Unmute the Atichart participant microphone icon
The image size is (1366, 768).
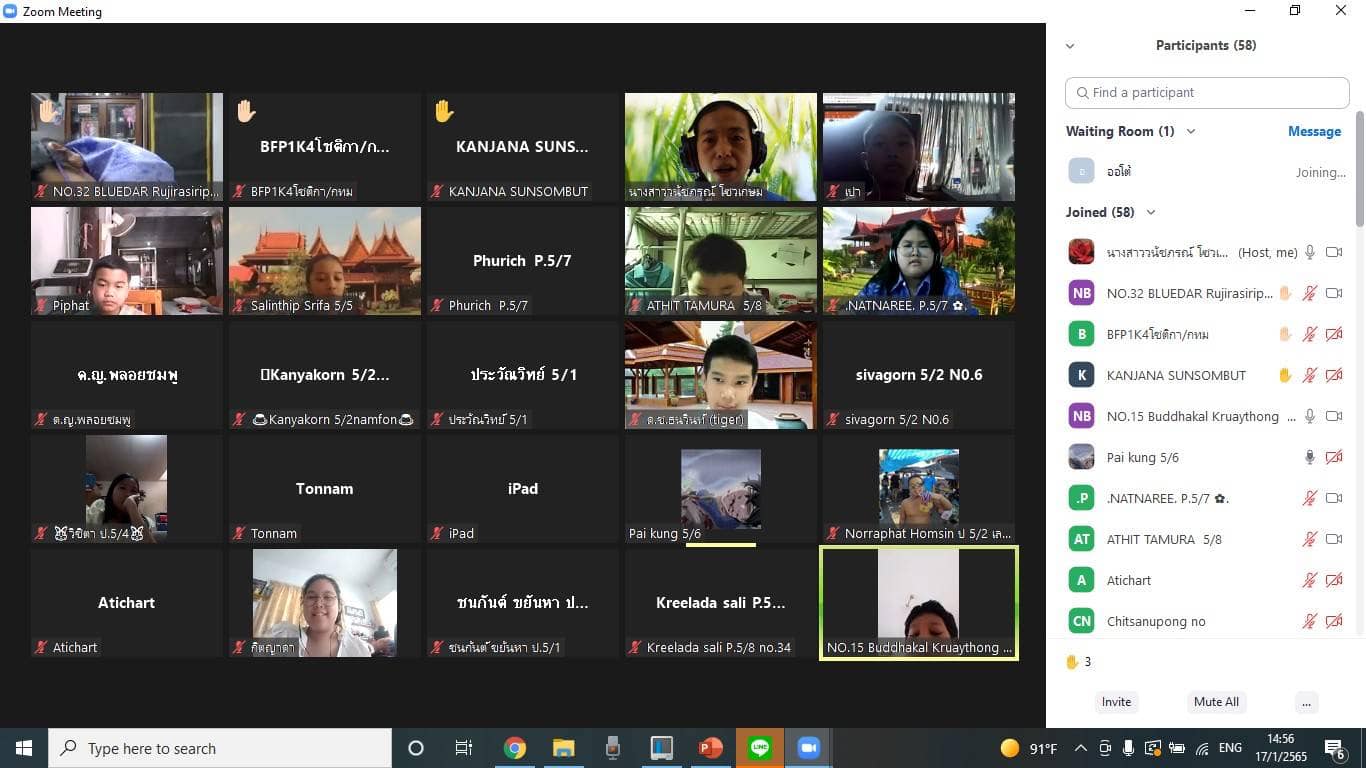click(1310, 580)
